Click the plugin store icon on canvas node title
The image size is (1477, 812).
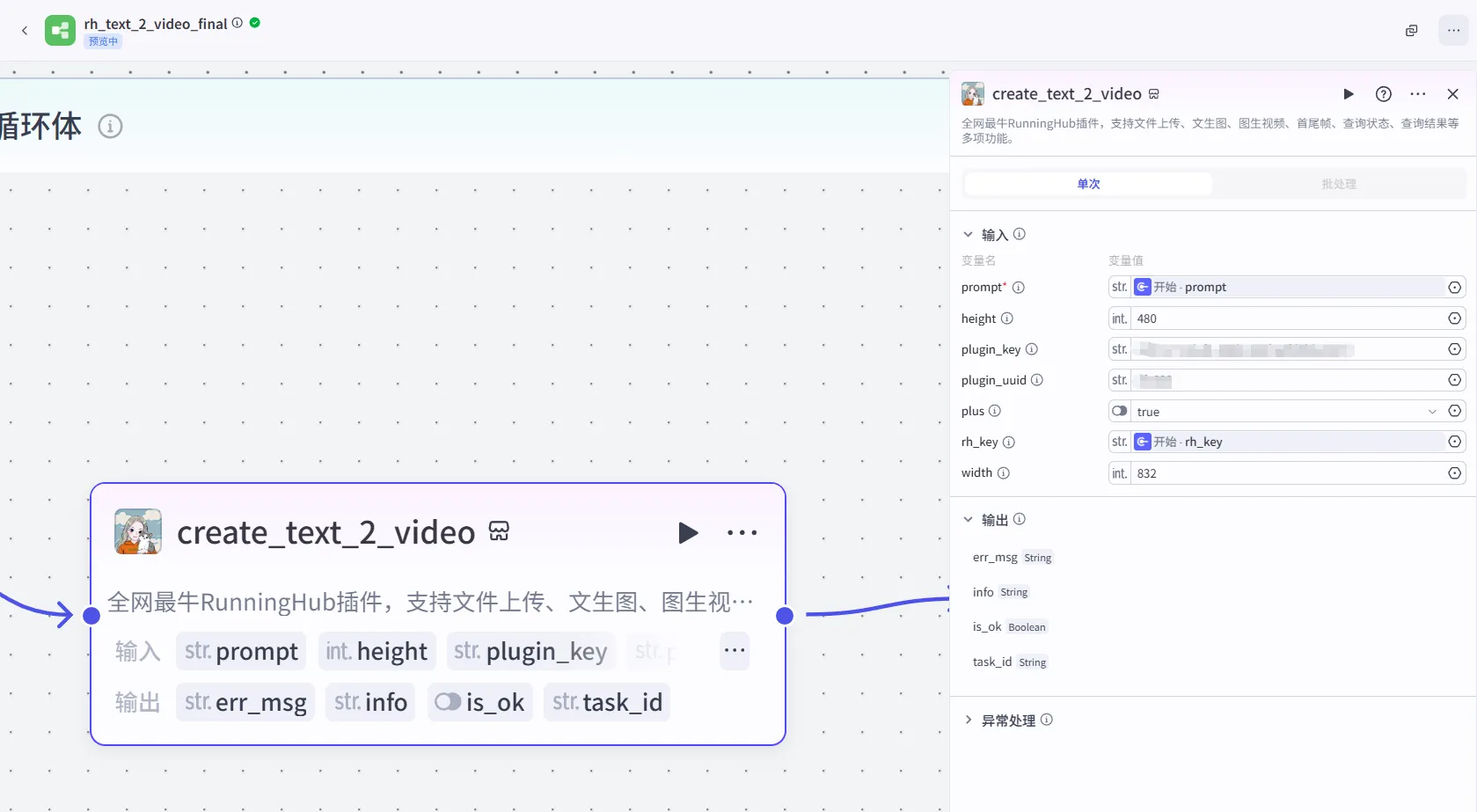click(x=499, y=531)
